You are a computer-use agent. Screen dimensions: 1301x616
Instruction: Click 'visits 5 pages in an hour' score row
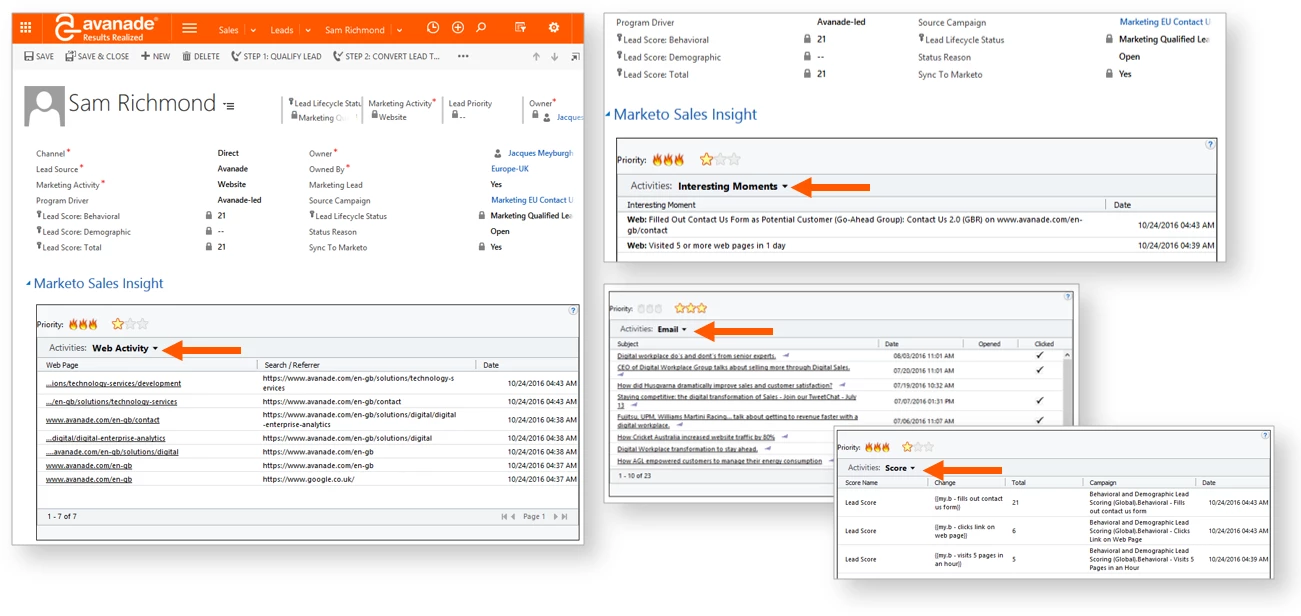click(1055, 559)
